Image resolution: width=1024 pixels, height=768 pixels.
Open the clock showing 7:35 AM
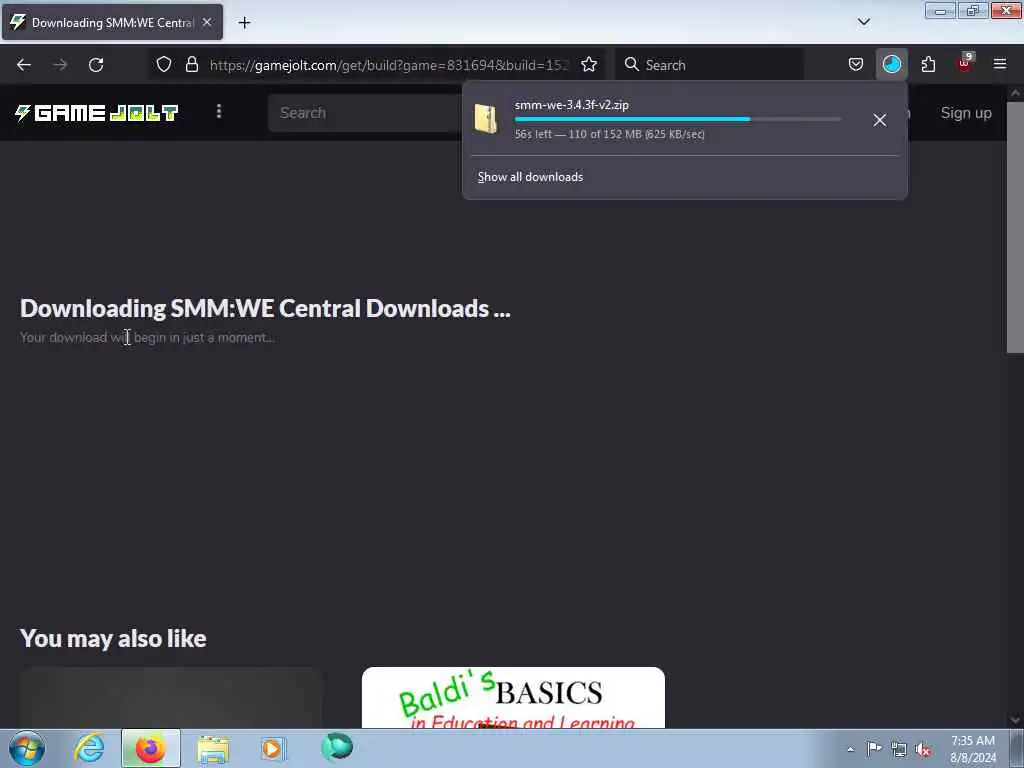click(973, 749)
